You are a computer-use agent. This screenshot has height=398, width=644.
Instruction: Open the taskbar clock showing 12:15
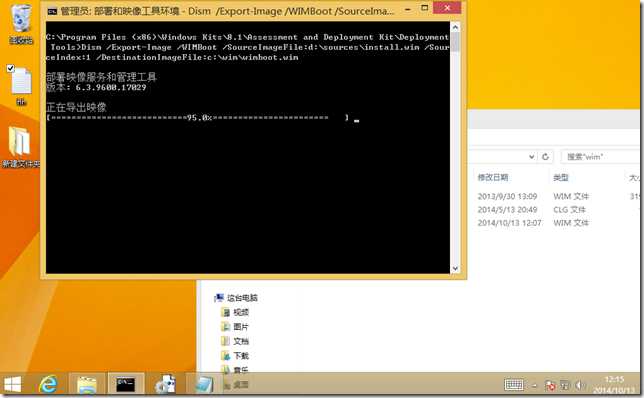614,385
